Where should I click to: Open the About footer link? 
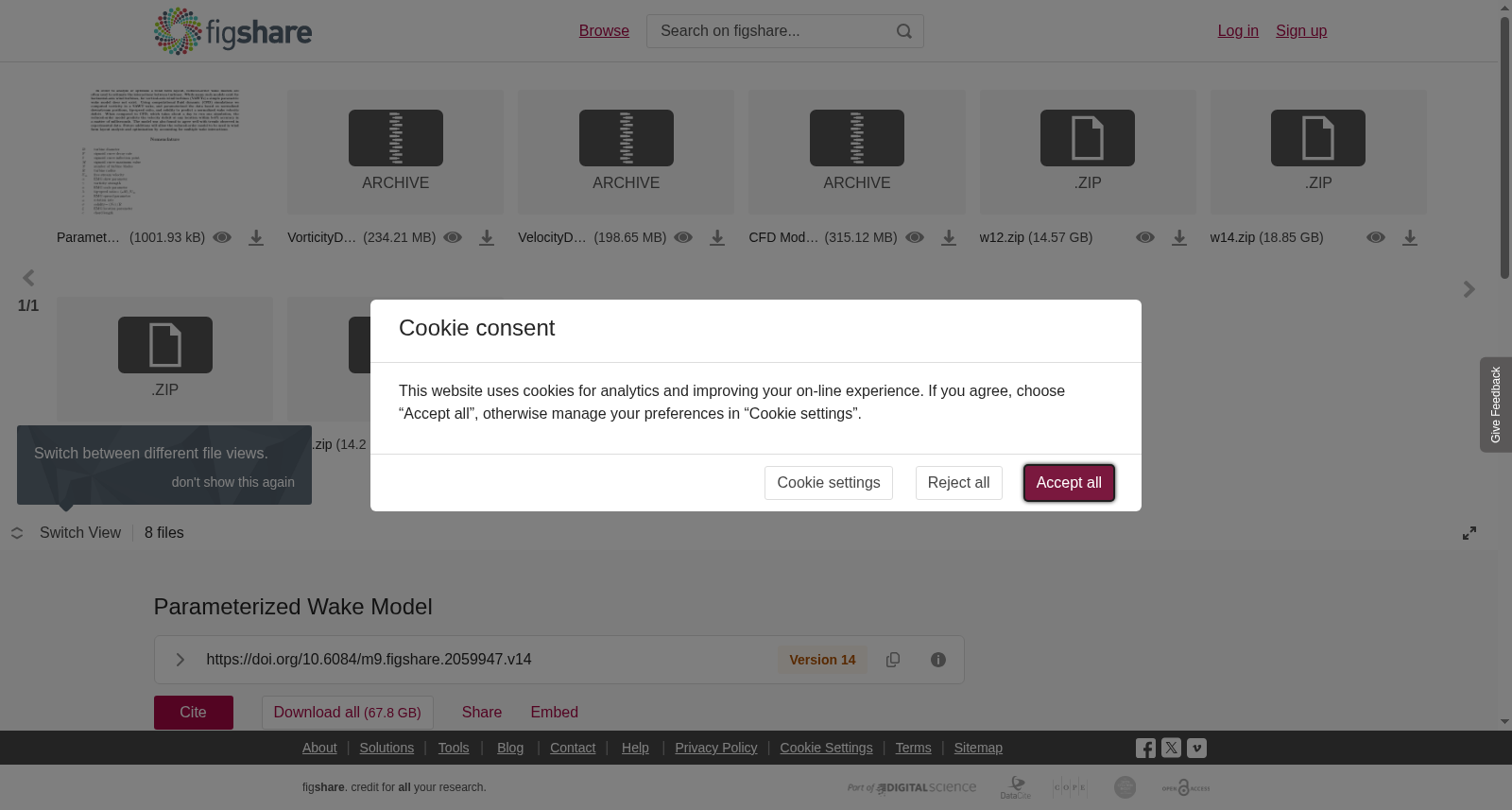[319, 748]
